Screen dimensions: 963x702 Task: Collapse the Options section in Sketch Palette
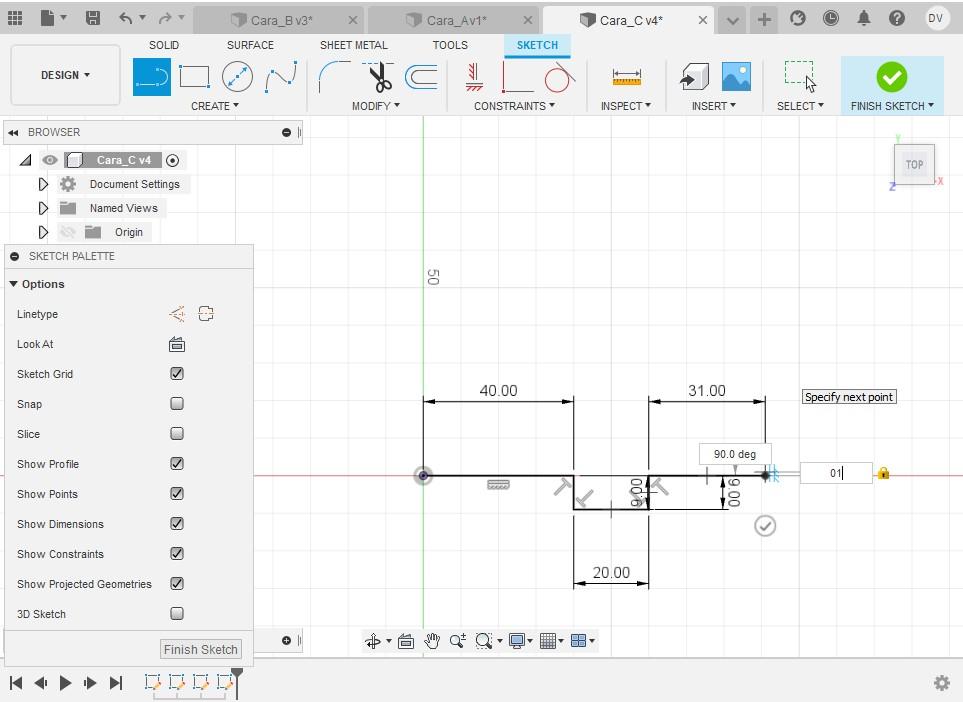click(14, 284)
